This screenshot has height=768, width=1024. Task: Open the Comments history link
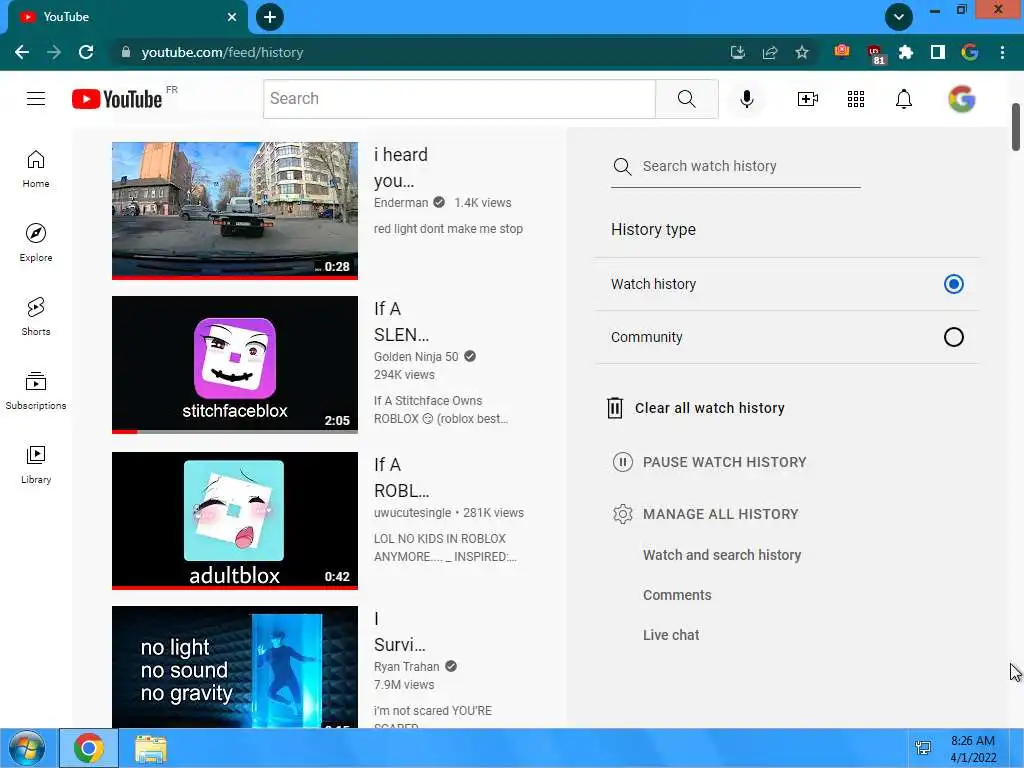(677, 595)
